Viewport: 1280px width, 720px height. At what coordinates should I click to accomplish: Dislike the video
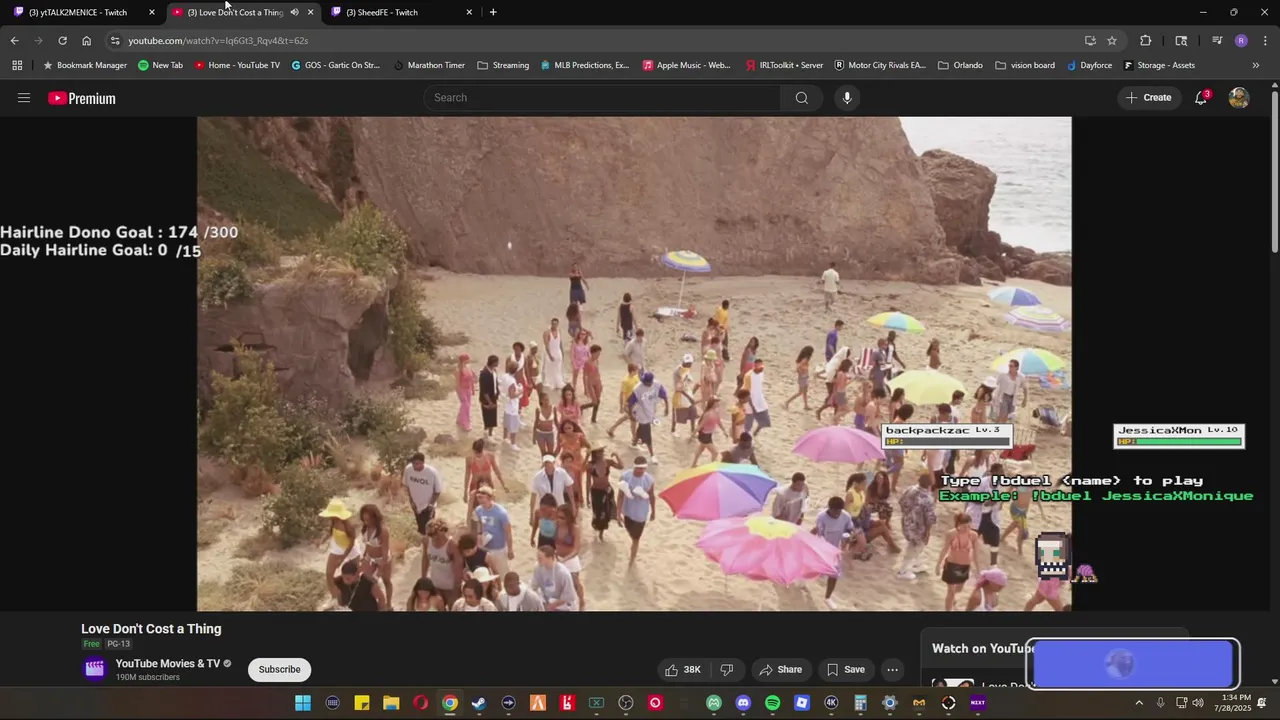click(x=727, y=670)
